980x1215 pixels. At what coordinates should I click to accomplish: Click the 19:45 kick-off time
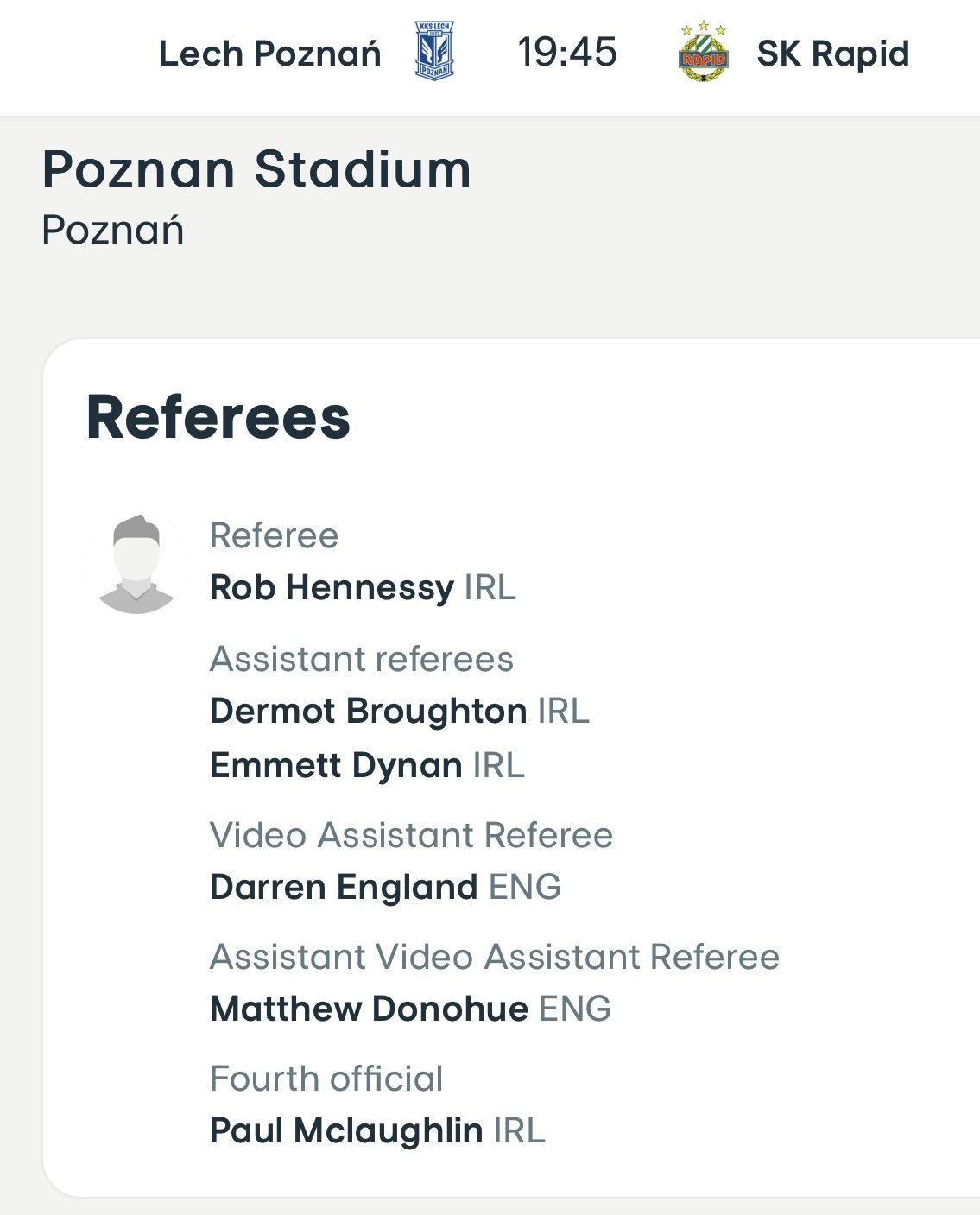click(567, 52)
